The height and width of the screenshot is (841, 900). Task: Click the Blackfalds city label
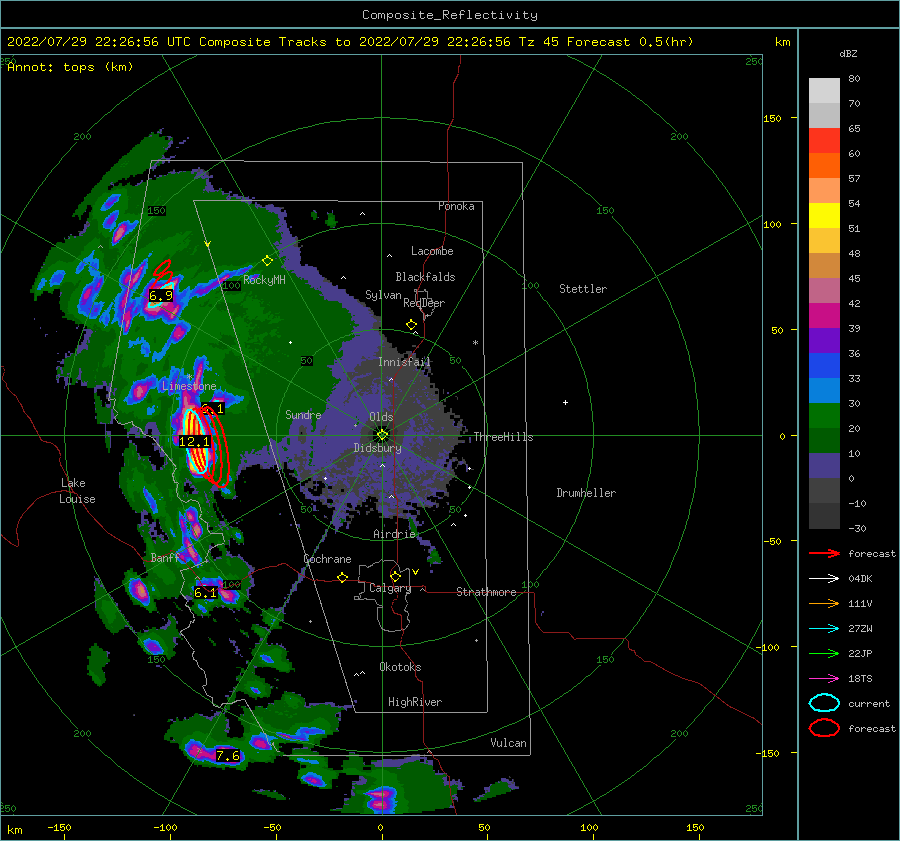coord(425,277)
